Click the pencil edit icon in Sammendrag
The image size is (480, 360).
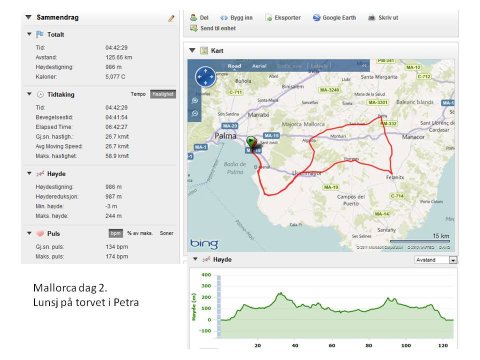point(171,18)
